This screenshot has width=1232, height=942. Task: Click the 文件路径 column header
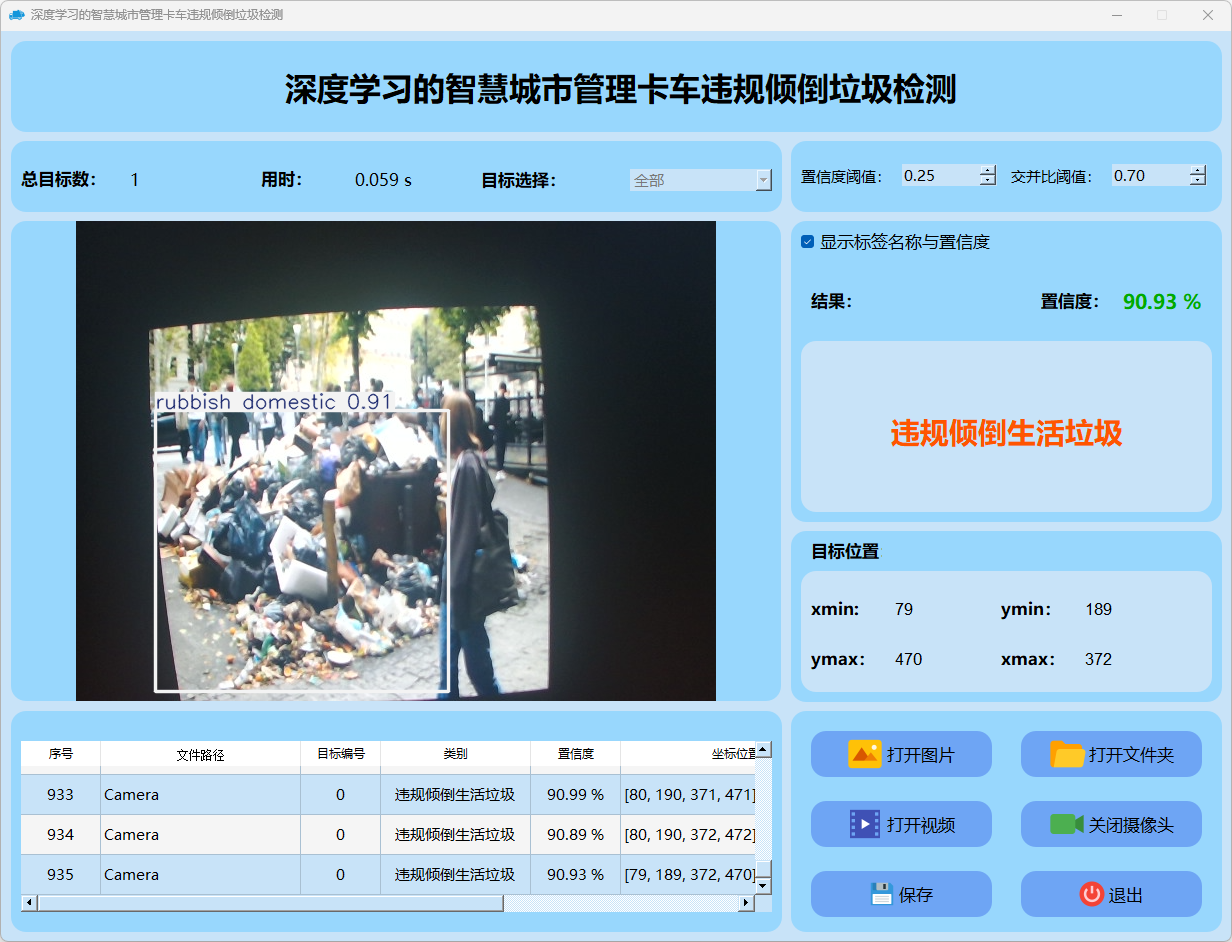coord(200,754)
